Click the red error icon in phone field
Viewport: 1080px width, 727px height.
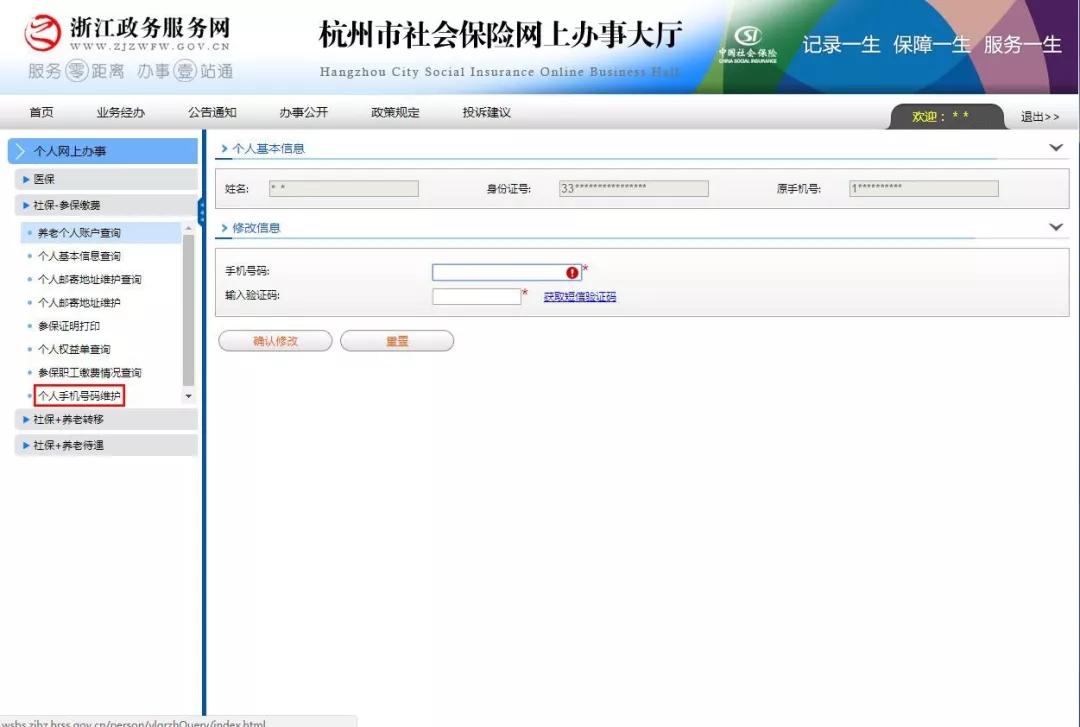click(572, 273)
